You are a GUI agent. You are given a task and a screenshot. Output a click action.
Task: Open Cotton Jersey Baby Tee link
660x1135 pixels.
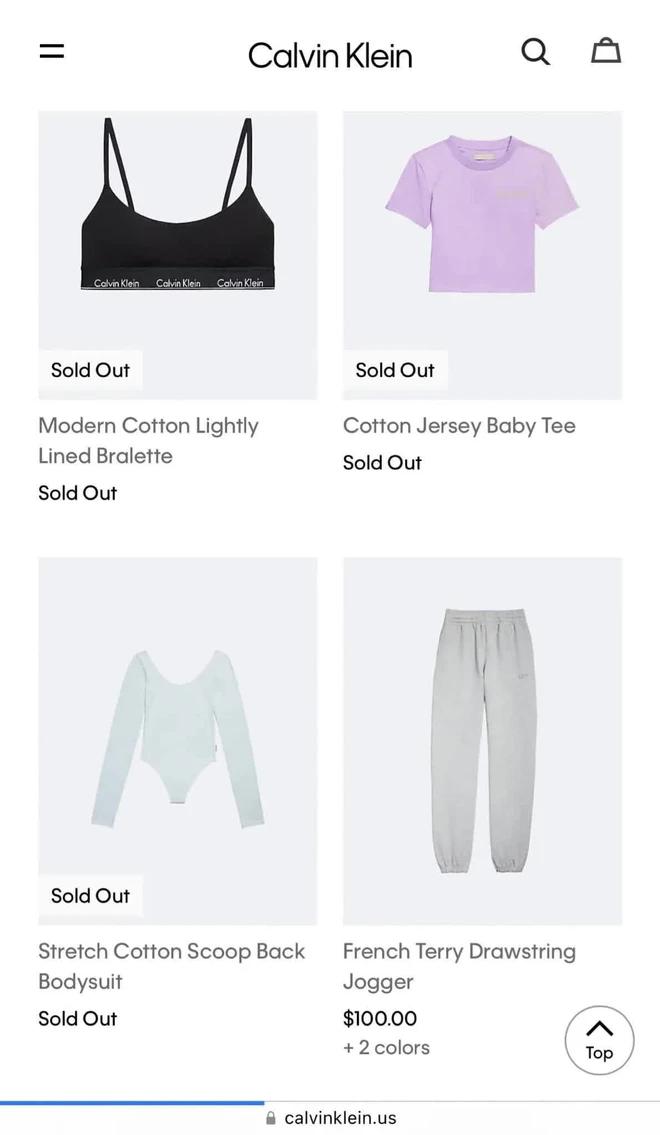pyautogui.click(x=459, y=425)
